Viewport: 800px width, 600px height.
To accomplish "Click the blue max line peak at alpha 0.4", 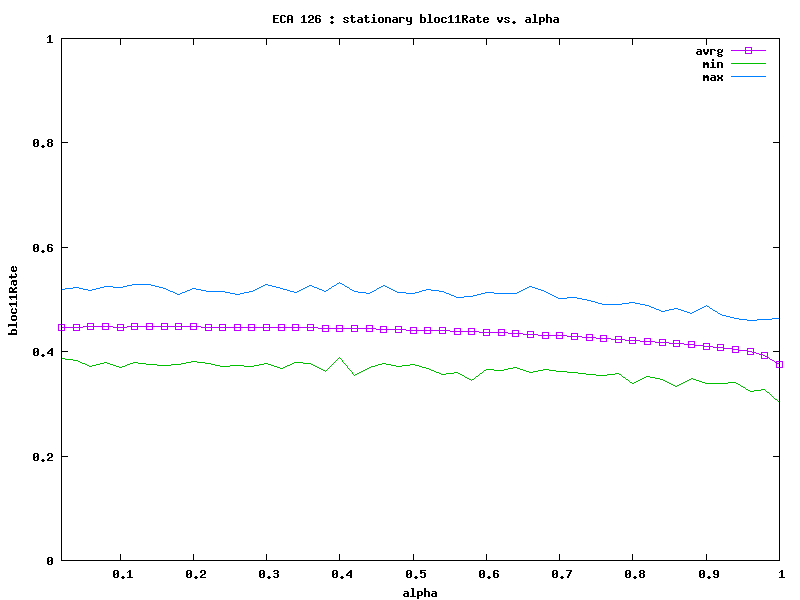I will (340, 283).
